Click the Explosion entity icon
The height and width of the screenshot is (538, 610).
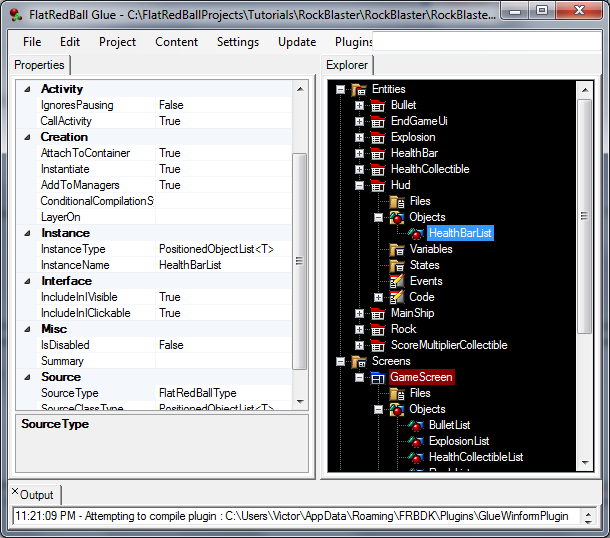[x=378, y=137]
